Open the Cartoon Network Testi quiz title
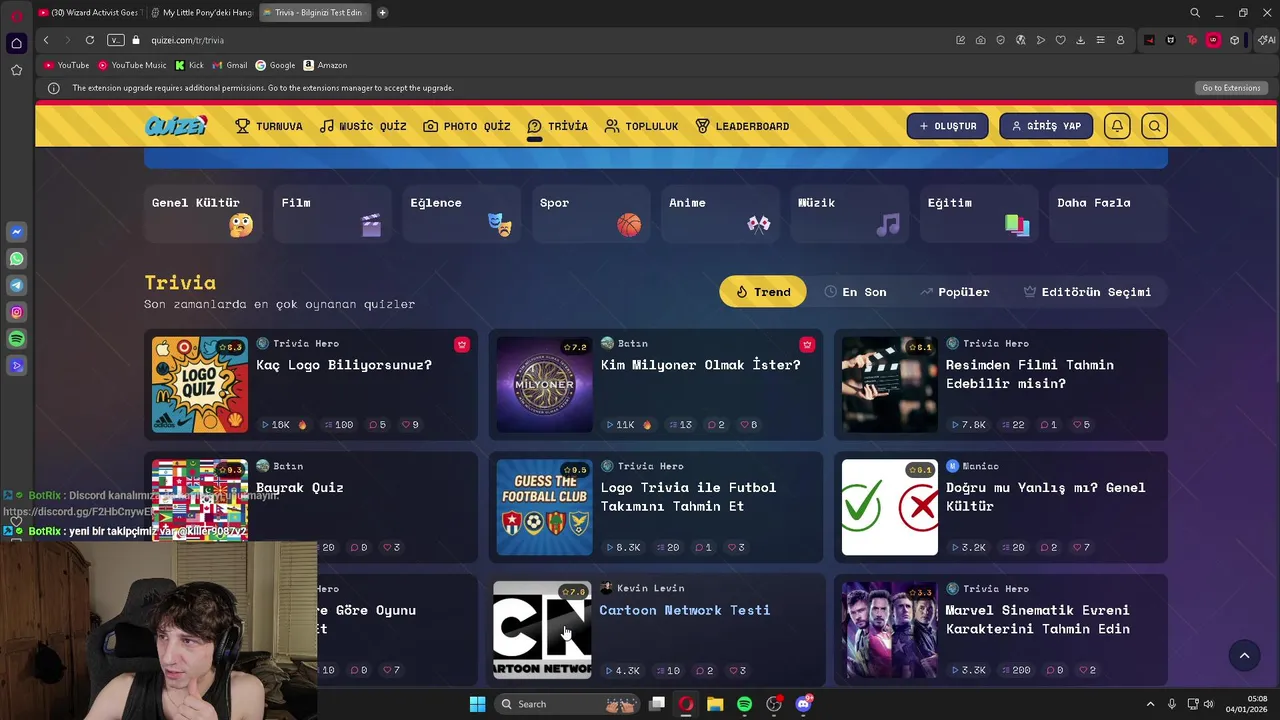Viewport: 1280px width, 720px height. click(685, 610)
